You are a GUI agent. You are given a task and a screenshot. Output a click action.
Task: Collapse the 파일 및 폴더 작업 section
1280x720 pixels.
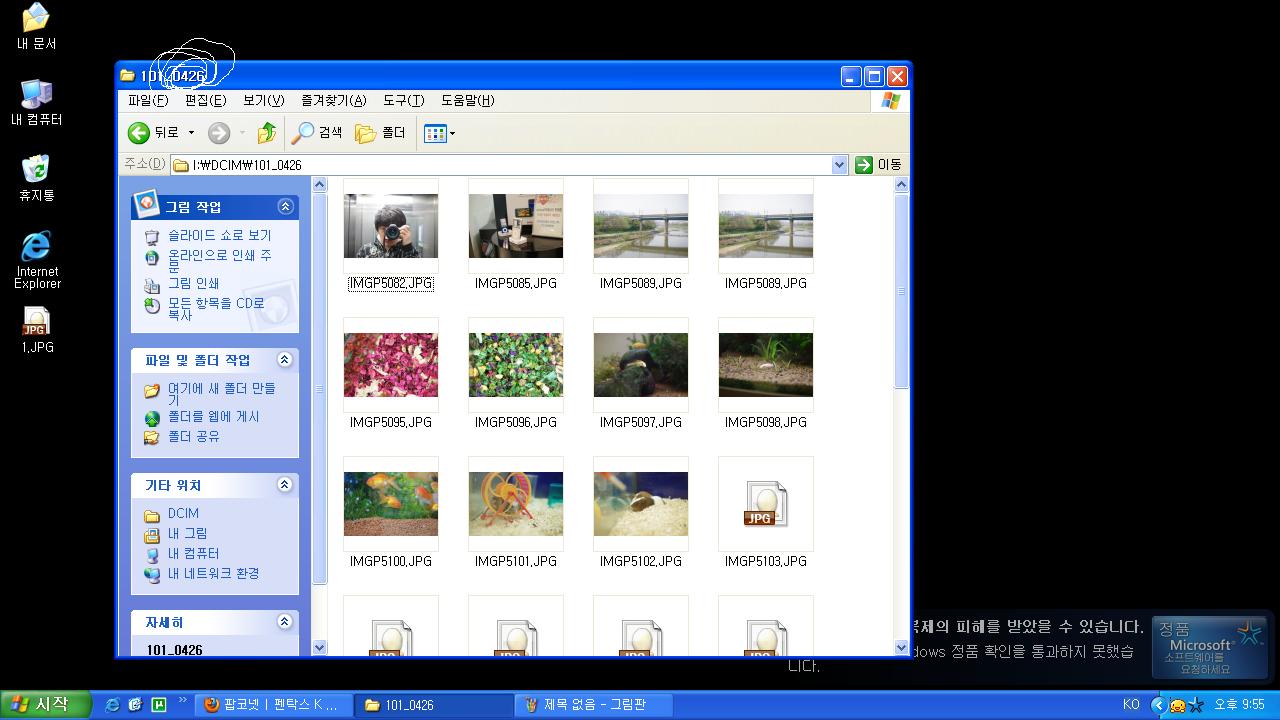[x=285, y=360]
